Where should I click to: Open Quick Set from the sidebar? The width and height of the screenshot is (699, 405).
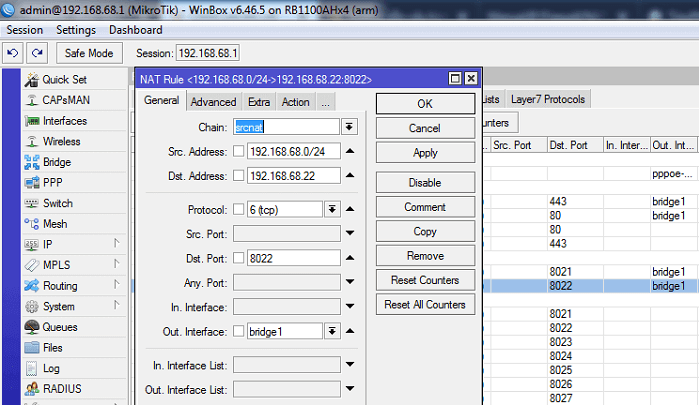click(64, 80)
